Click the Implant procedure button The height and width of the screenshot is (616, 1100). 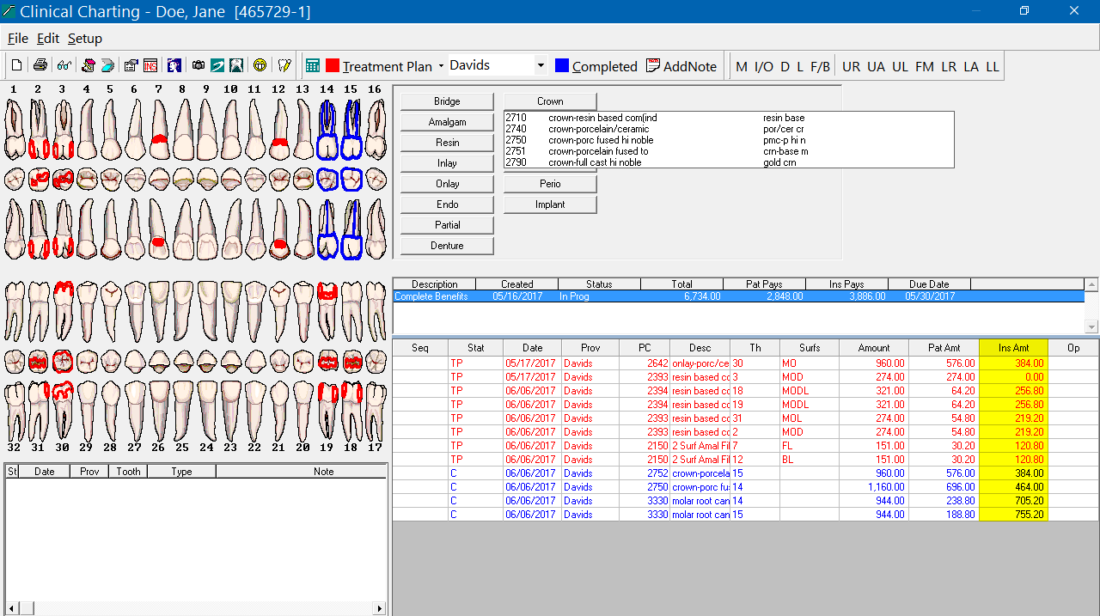(550, 204)
